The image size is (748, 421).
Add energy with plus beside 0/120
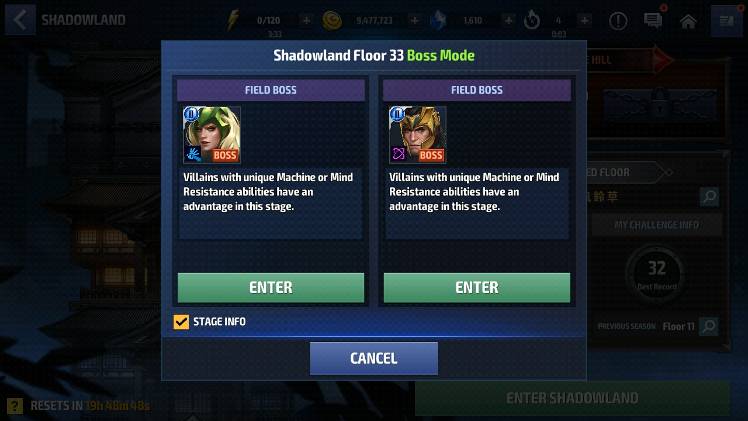306,21
